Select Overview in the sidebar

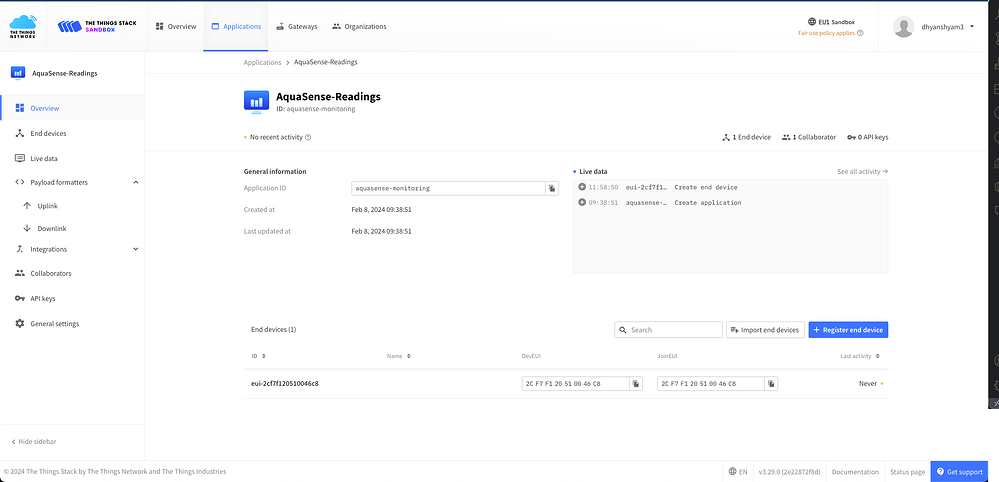tap(73, 108)
